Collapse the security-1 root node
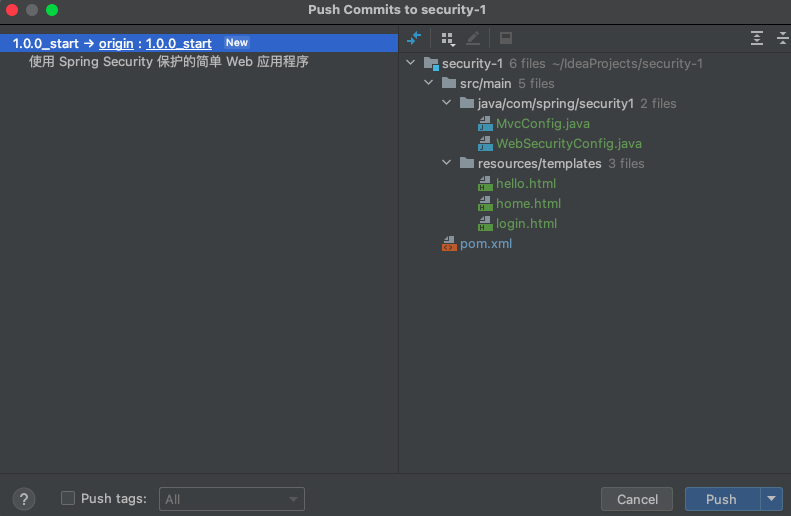 point(411,63)
